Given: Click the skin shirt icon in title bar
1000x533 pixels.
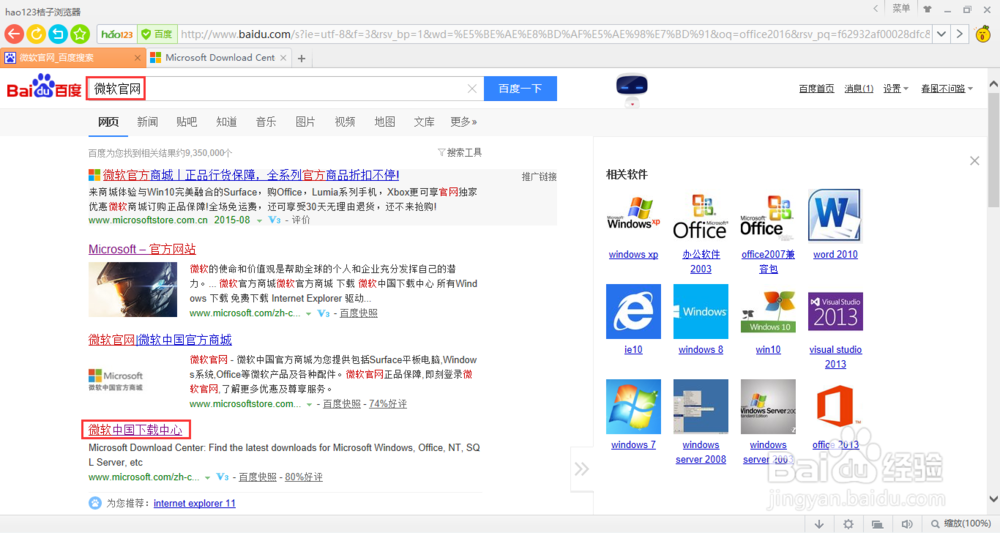Looking at the screenshot, I should [x=927, y=9].
